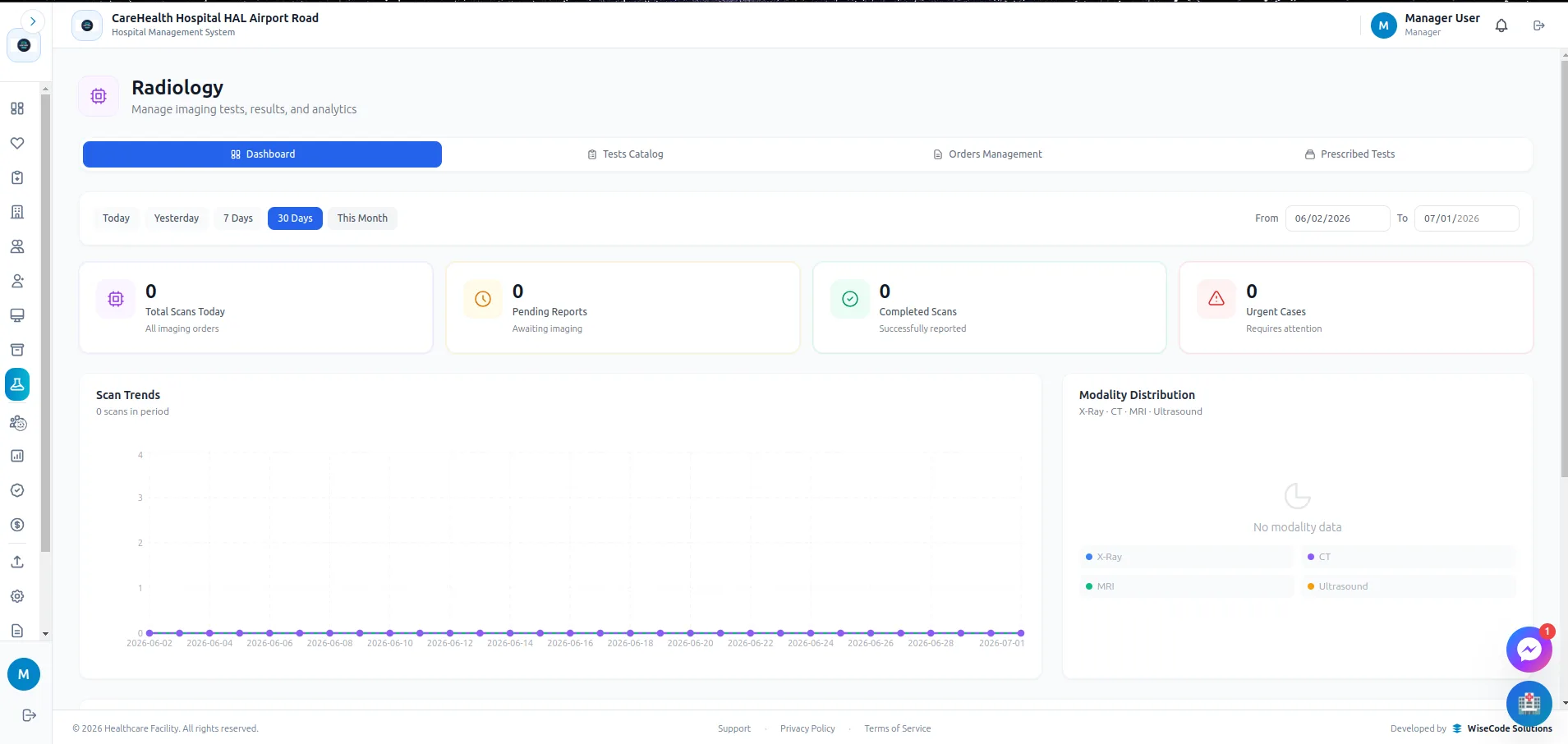Click the dollar billing sidebar icon
The width and height of the screenshot is (1568, 744).
(17, 525)
